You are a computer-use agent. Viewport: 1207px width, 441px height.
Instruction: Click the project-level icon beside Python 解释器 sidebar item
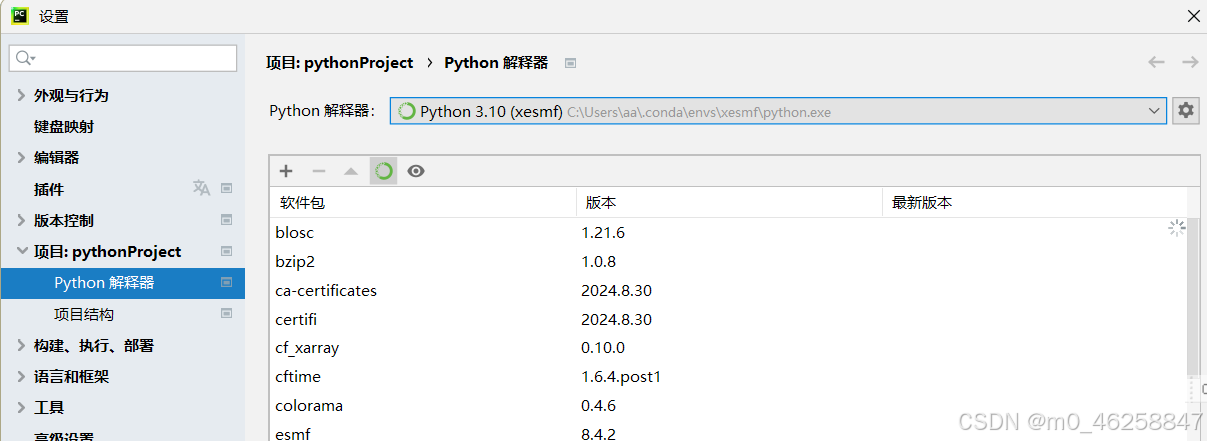[227, 283]
